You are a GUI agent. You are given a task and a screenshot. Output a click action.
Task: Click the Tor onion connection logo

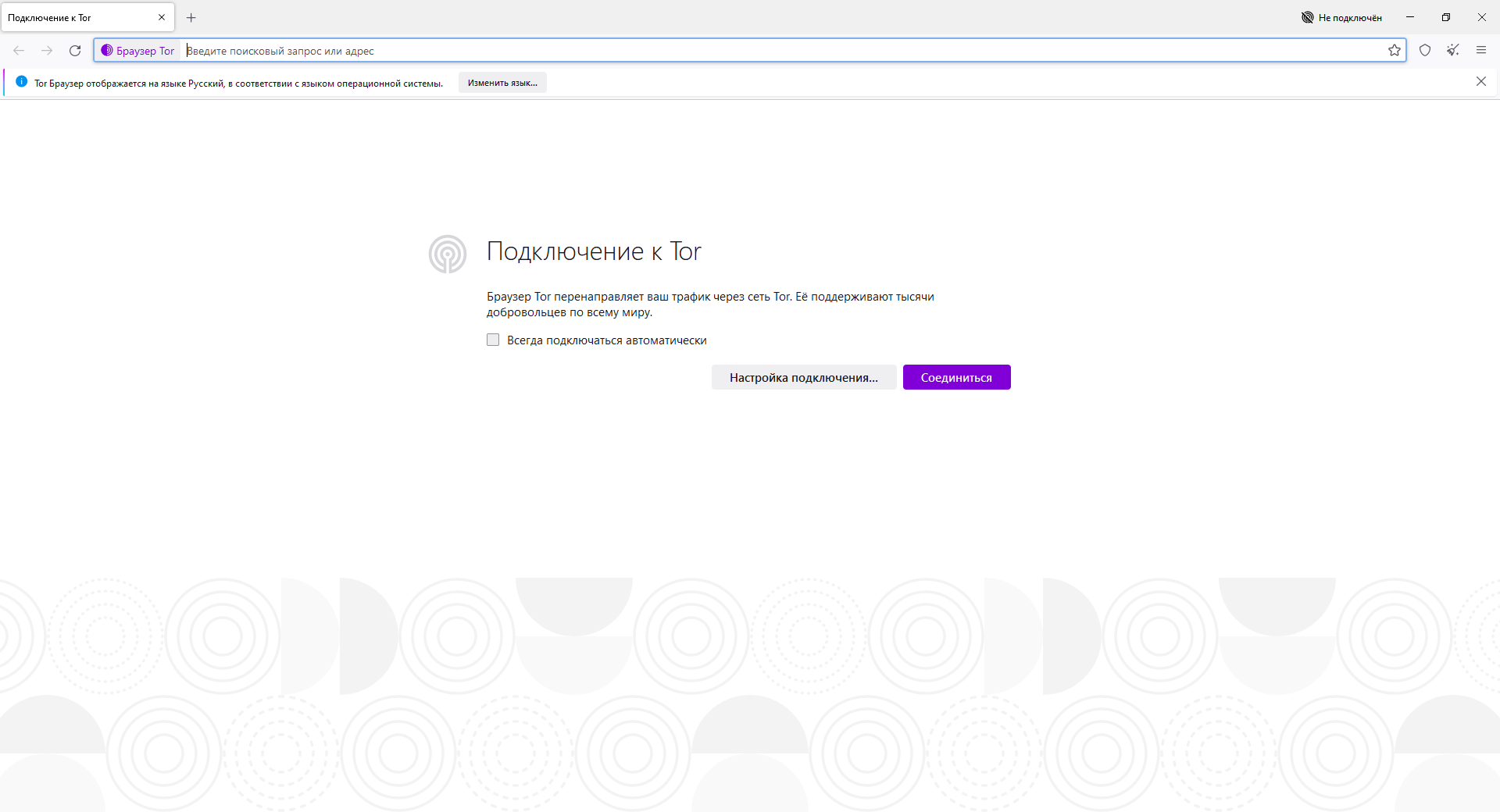[448, 254]
